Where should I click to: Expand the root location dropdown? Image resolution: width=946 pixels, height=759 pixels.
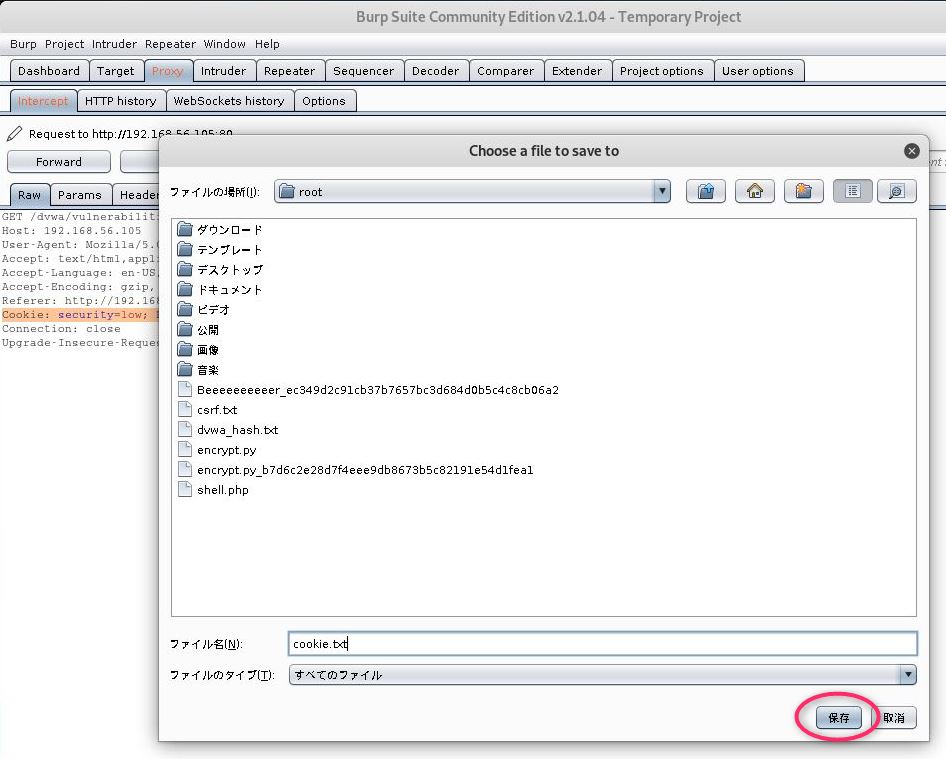click(x=662, y=191)
